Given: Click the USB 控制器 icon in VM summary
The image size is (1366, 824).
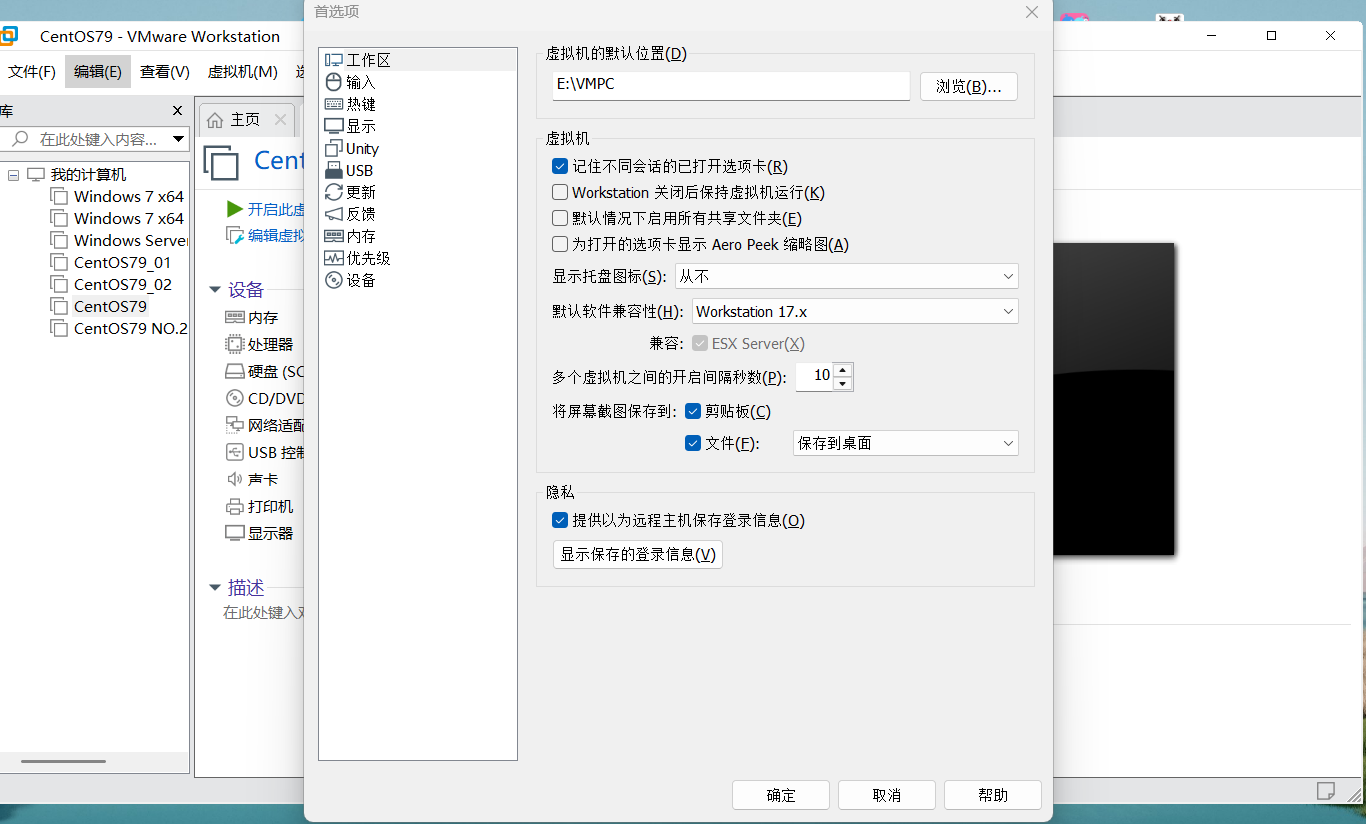Looking at the screenshot, I should (x=235, y=452).
